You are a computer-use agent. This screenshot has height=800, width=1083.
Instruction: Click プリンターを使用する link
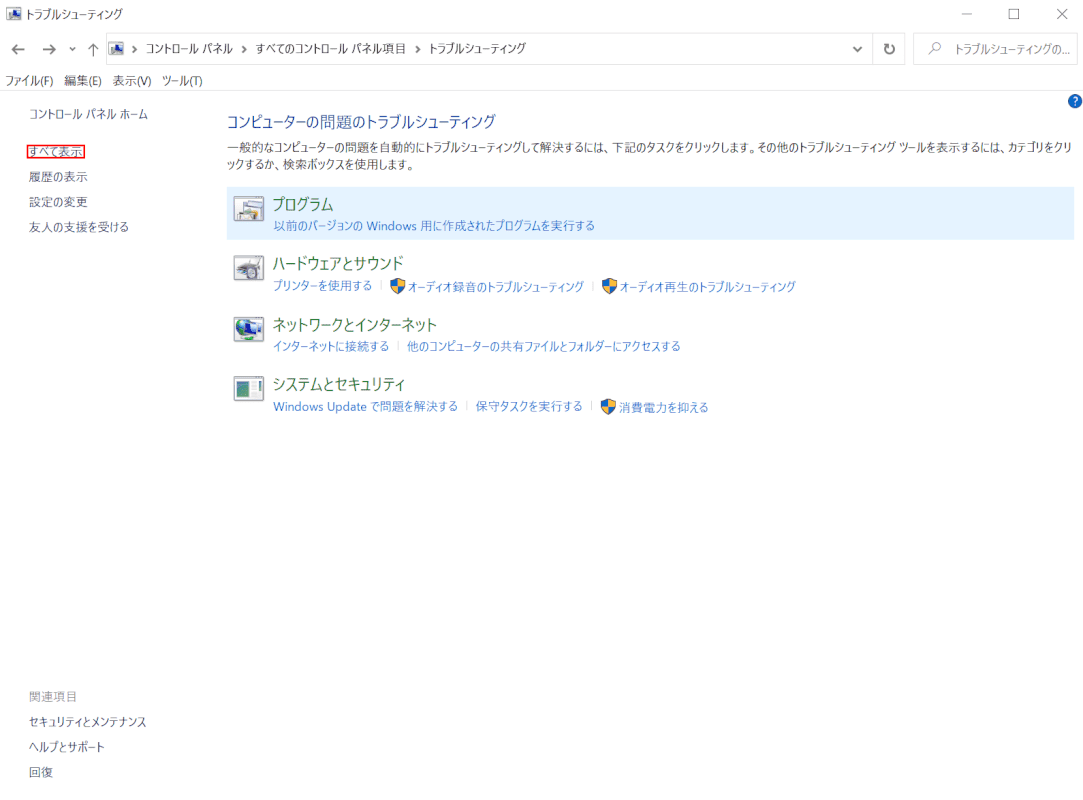pyautogui.click(x=323, y=285)
